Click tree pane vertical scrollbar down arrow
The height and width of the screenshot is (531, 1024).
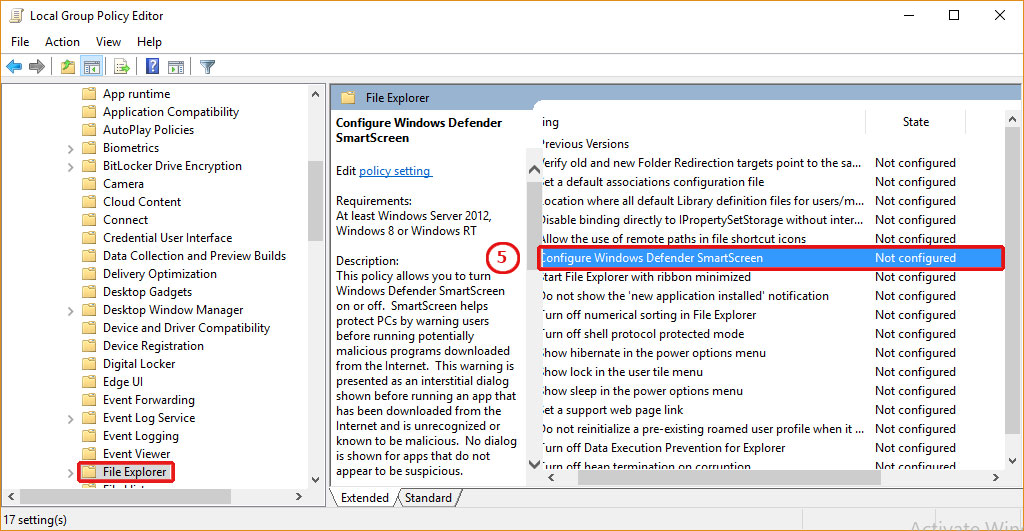(315, 479)
